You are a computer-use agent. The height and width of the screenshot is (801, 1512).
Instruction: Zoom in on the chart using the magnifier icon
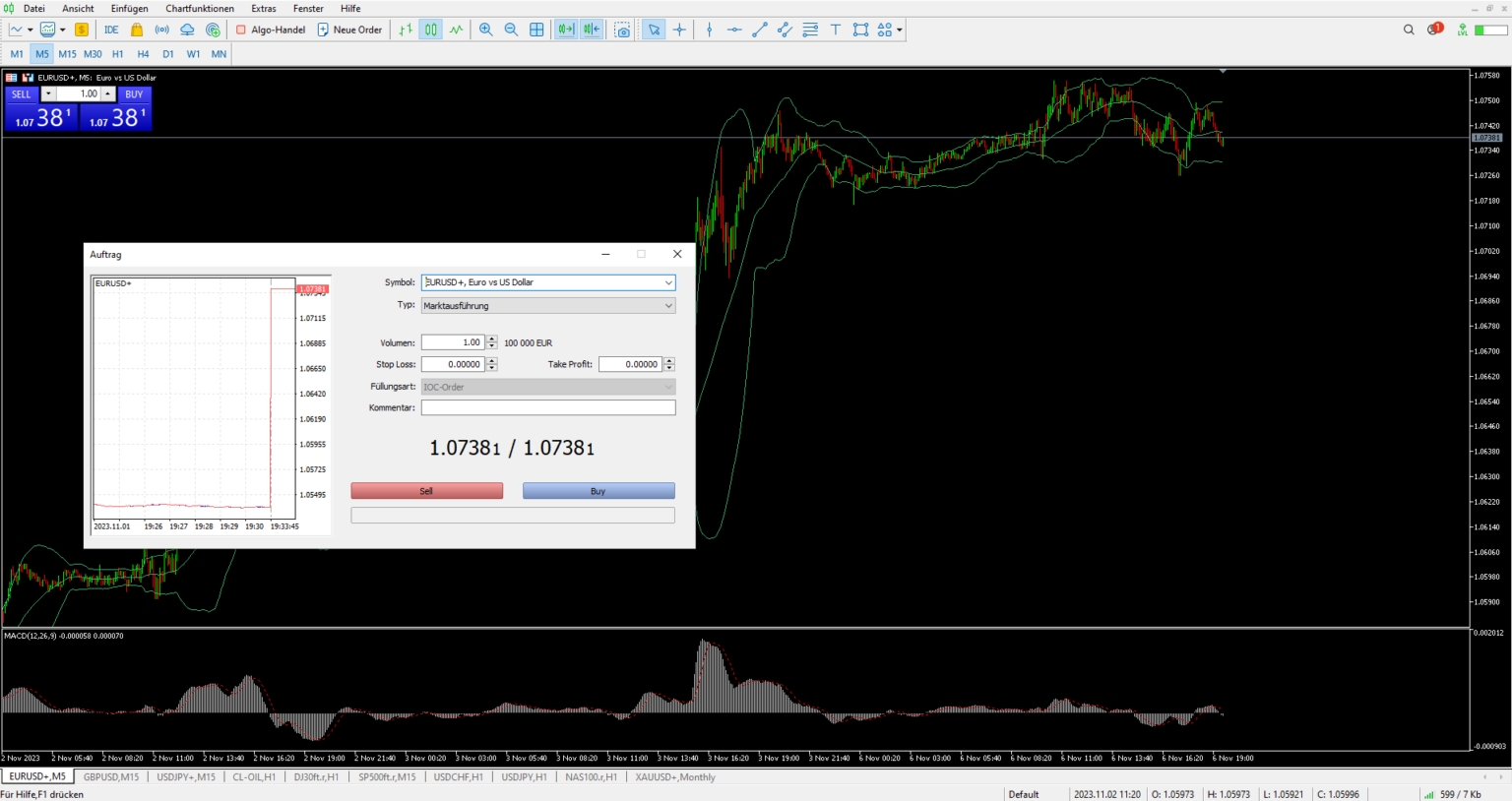coord(486,30)
